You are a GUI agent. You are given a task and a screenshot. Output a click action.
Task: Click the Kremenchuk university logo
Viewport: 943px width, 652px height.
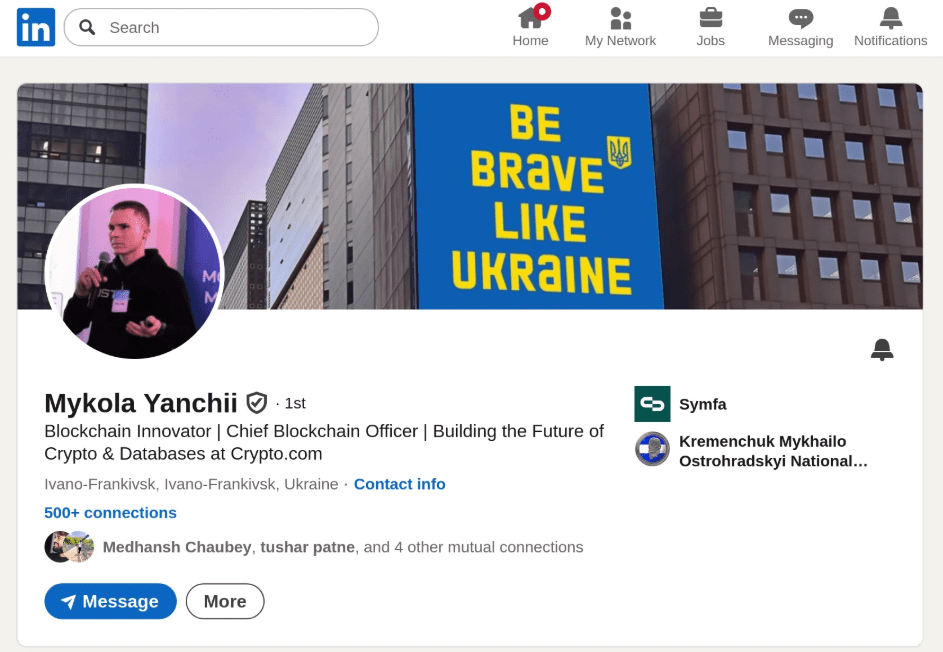(652, 450)
